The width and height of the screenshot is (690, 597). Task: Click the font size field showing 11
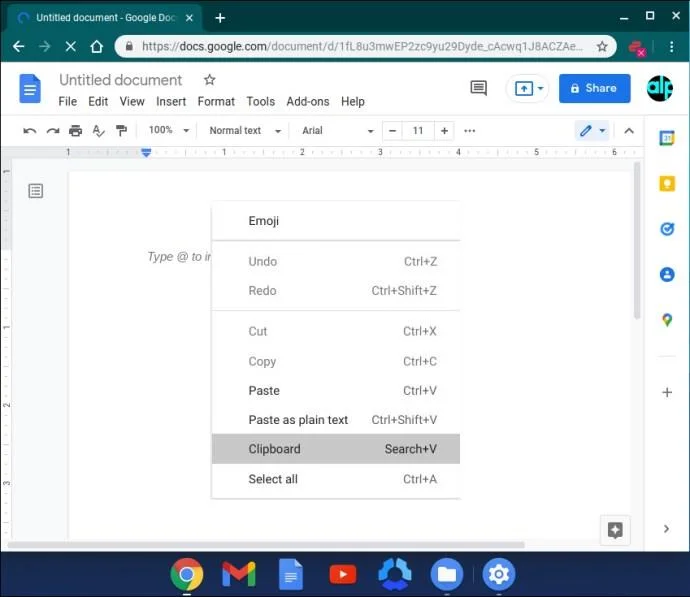coord(418,131)
